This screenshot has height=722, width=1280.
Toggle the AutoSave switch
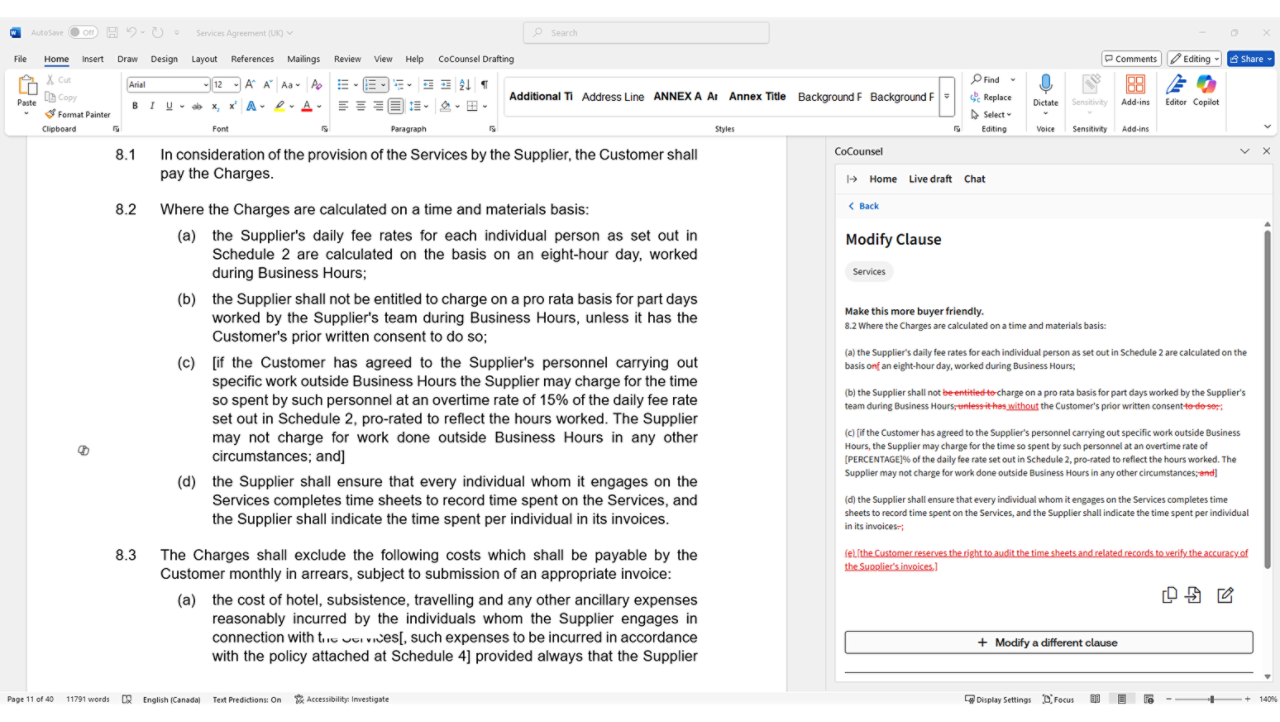(83, 33)
